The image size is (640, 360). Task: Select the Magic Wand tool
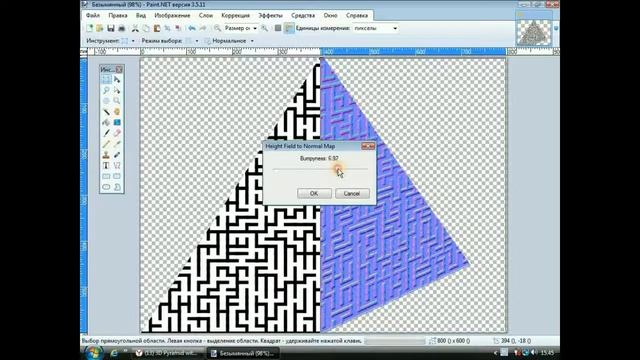(x=106, y=112)
